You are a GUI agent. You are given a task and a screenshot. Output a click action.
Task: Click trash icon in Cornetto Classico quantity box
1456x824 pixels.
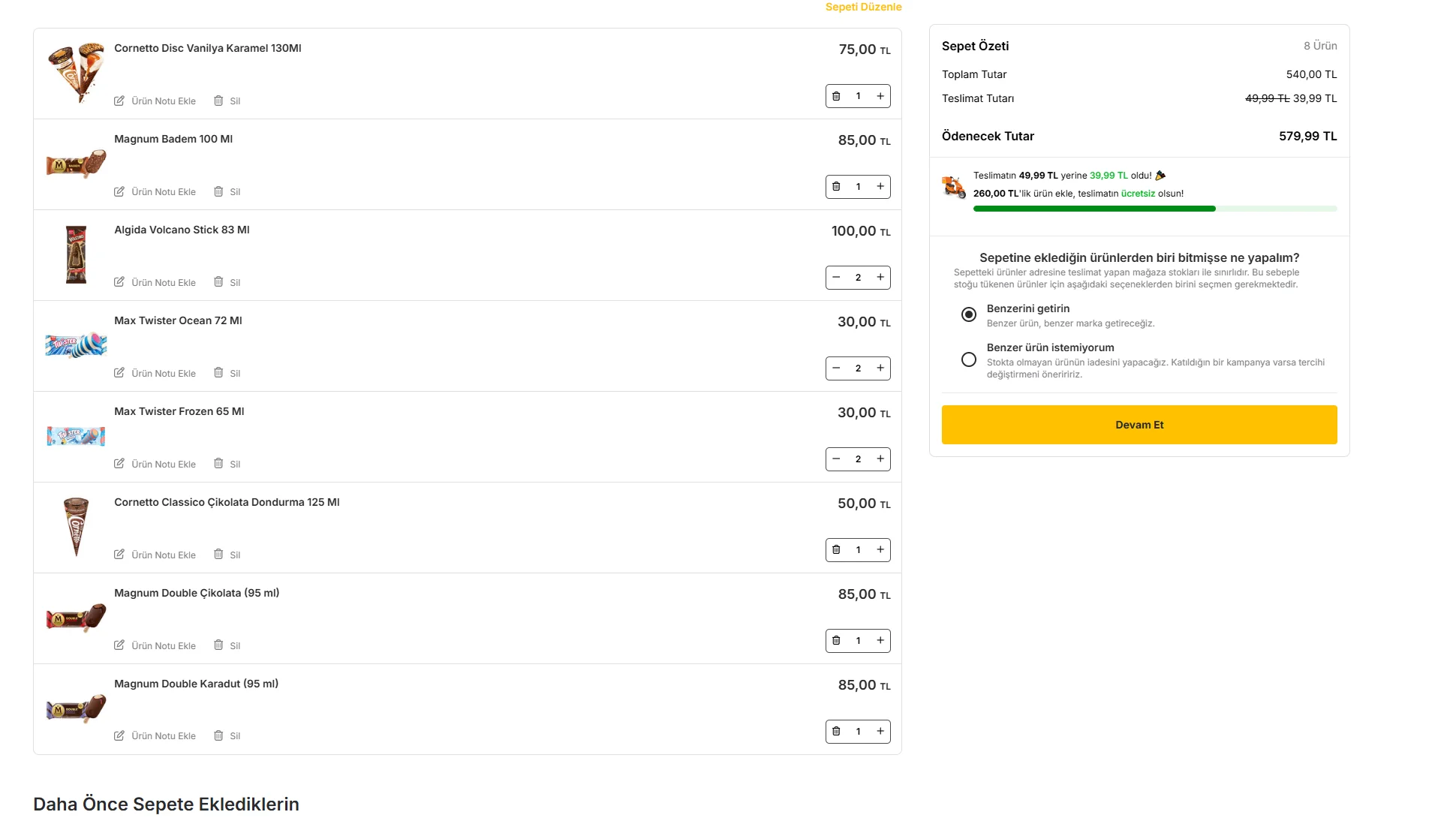836,550
